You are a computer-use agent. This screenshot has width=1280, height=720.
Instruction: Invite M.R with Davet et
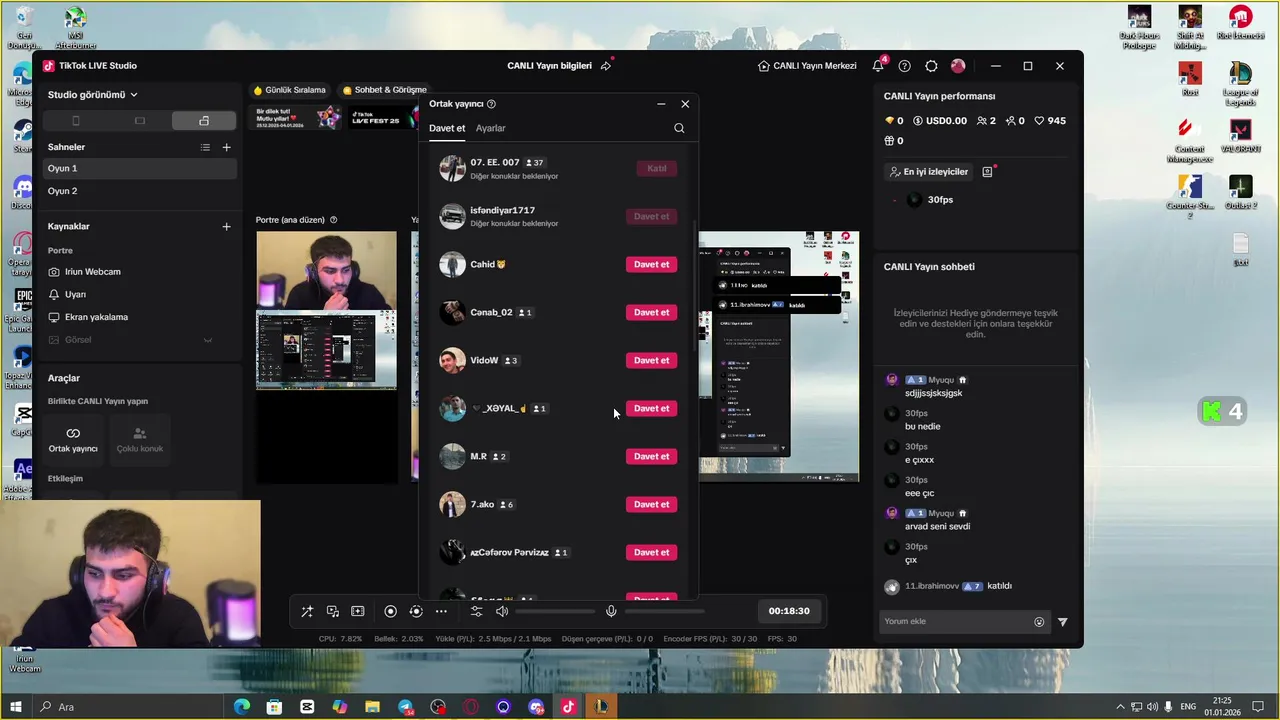[x=651, y=456]
